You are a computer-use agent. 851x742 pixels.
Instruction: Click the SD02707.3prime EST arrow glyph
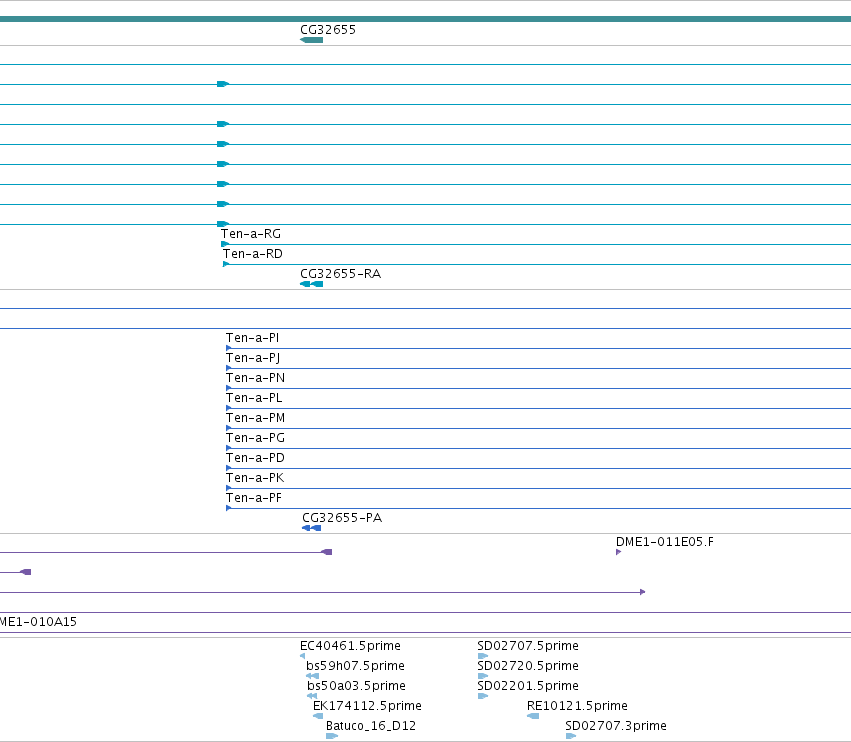[571, 736]
